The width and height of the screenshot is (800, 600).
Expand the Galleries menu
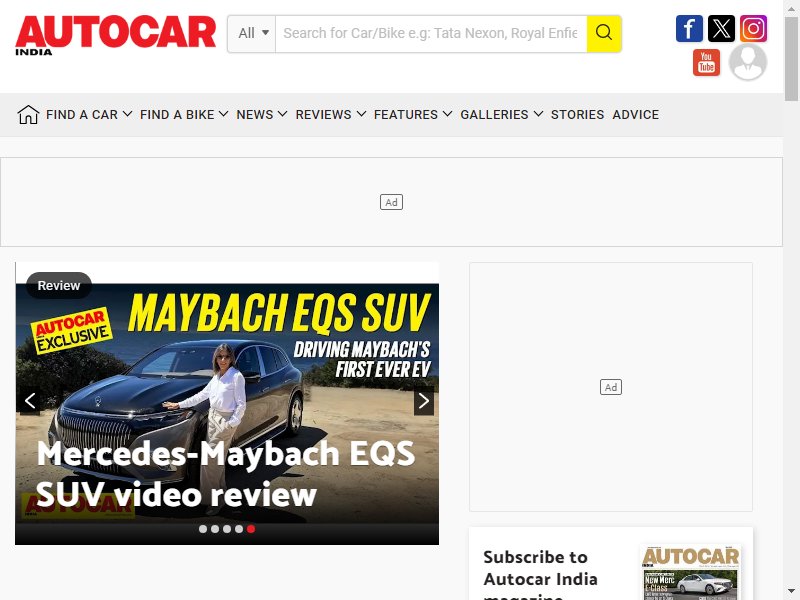(x=502, y=115)
